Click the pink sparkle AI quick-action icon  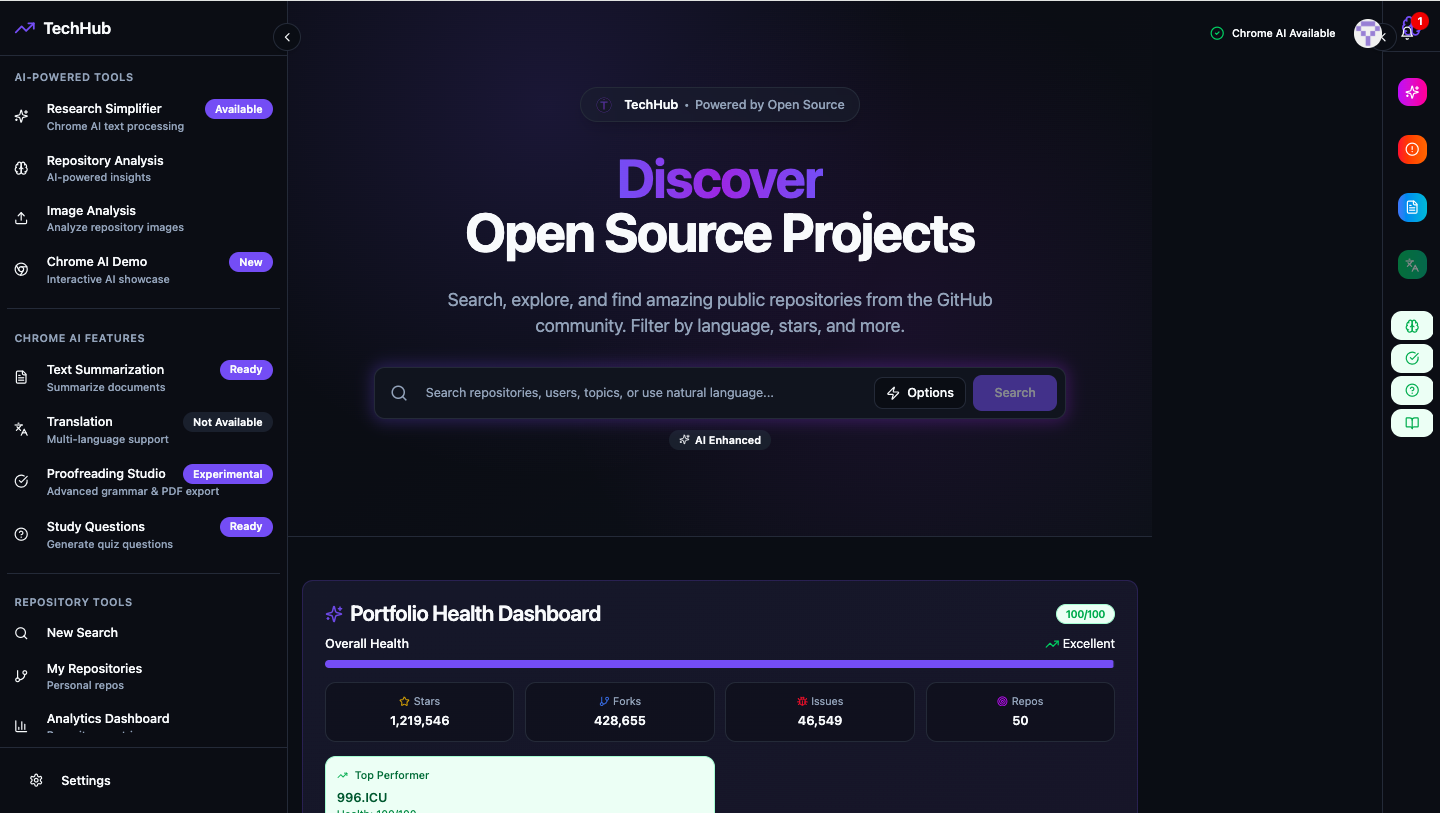pos(1412,92)
